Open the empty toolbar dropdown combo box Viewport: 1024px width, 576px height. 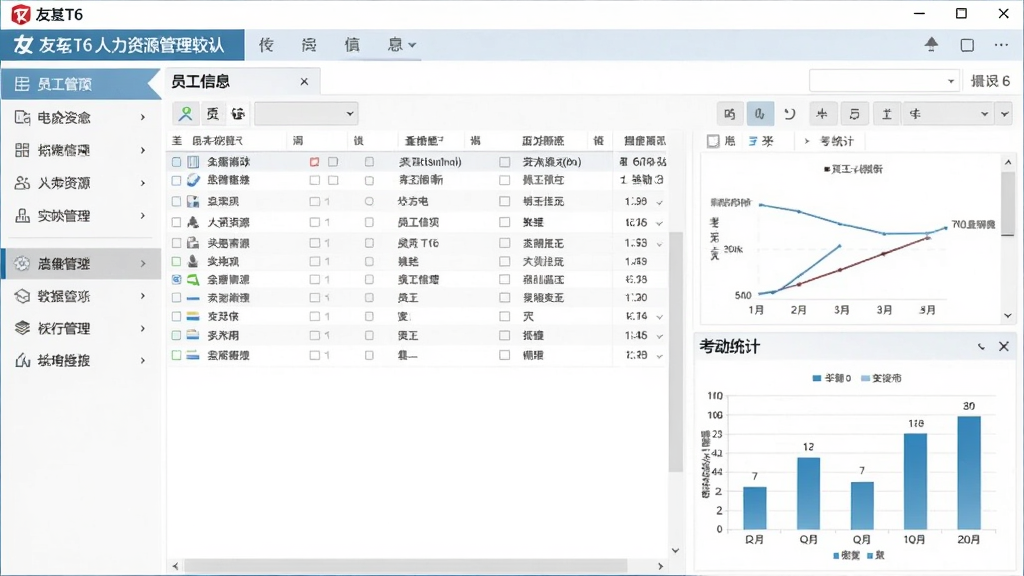306,114
